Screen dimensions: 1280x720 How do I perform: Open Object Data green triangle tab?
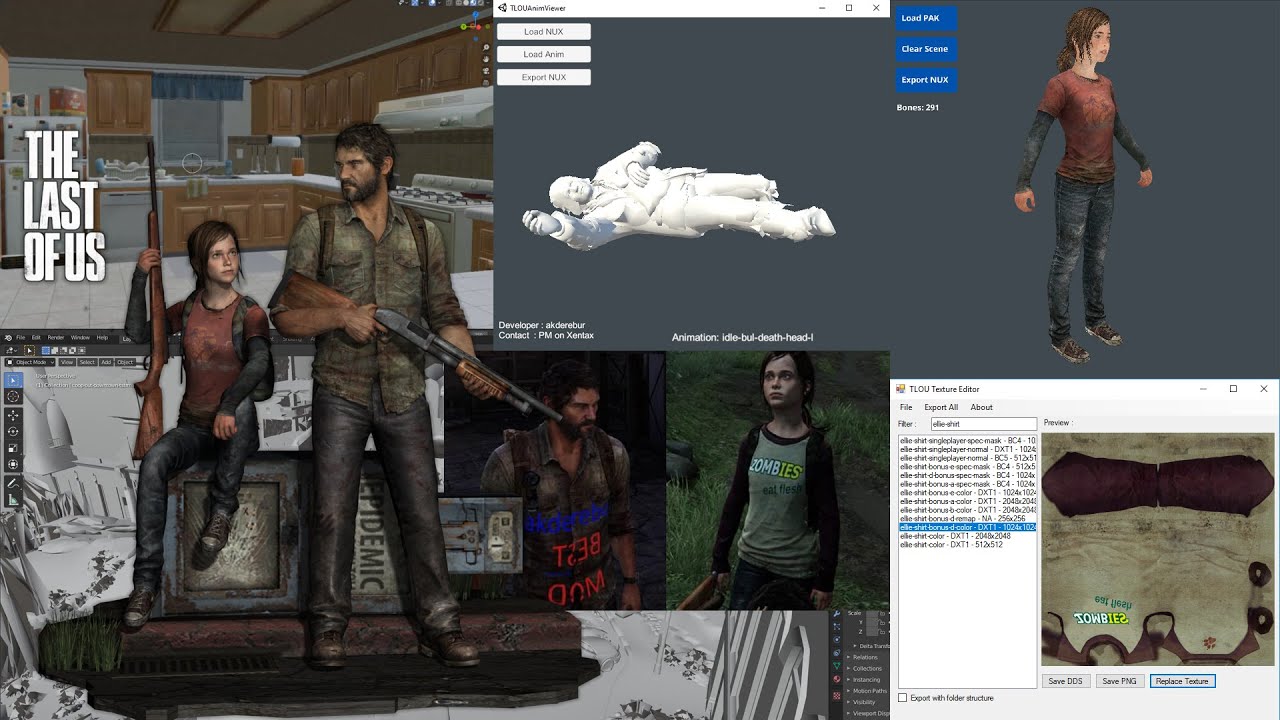(x=837, y=665)
